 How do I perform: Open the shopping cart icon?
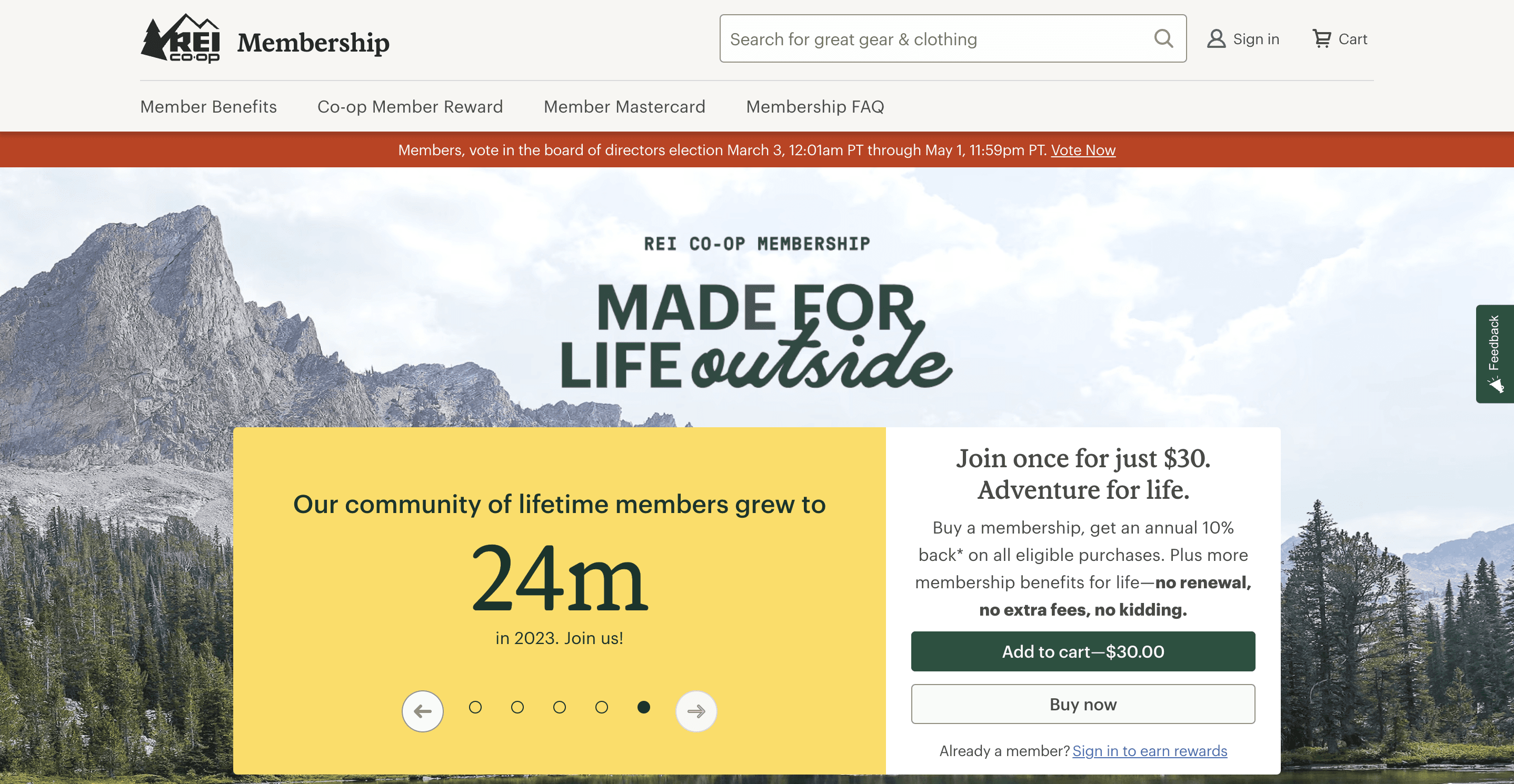[x=1322, y=39]
